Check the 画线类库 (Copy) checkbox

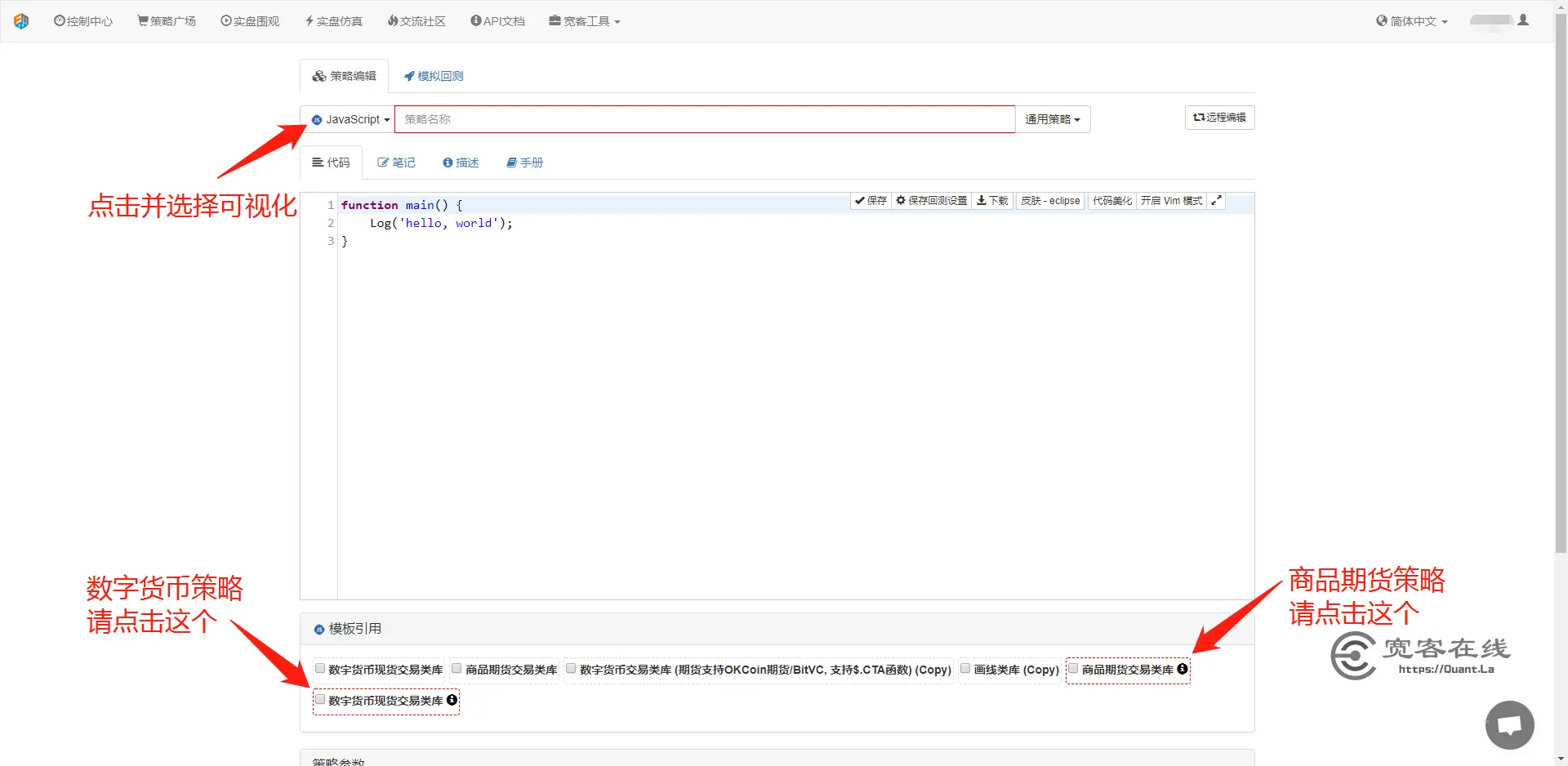coord(965,669)
